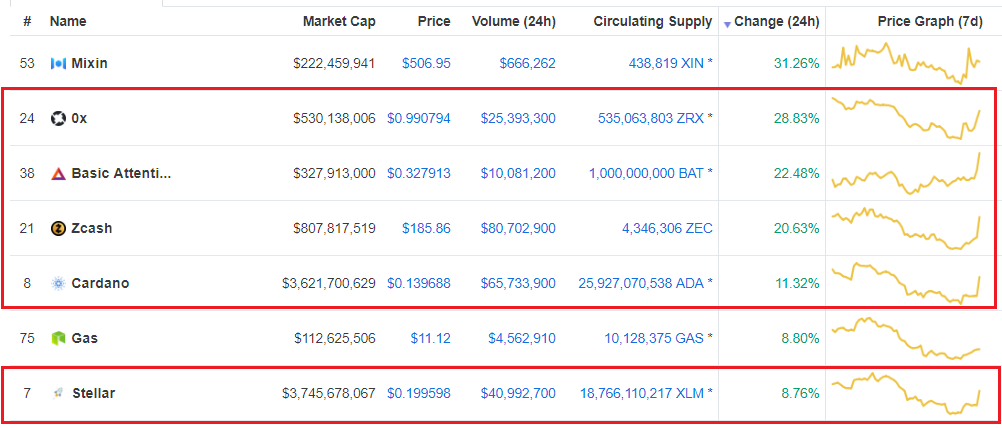Open the Zcash coin name link
This screenshot has width=1002, height=428.
[x=91, y=229]
